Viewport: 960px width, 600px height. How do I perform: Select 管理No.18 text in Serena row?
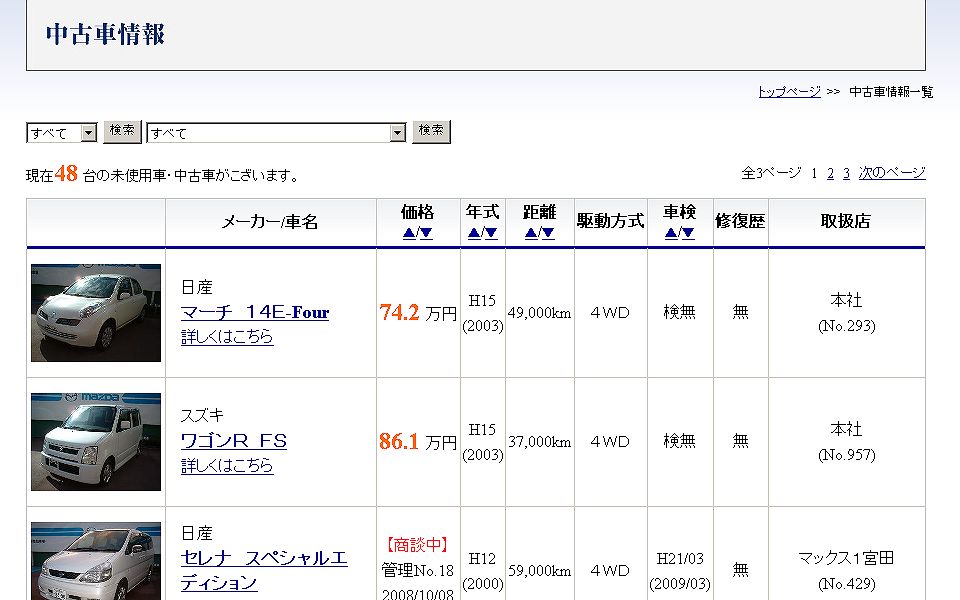pyautogui.click(x=418, y=571)
